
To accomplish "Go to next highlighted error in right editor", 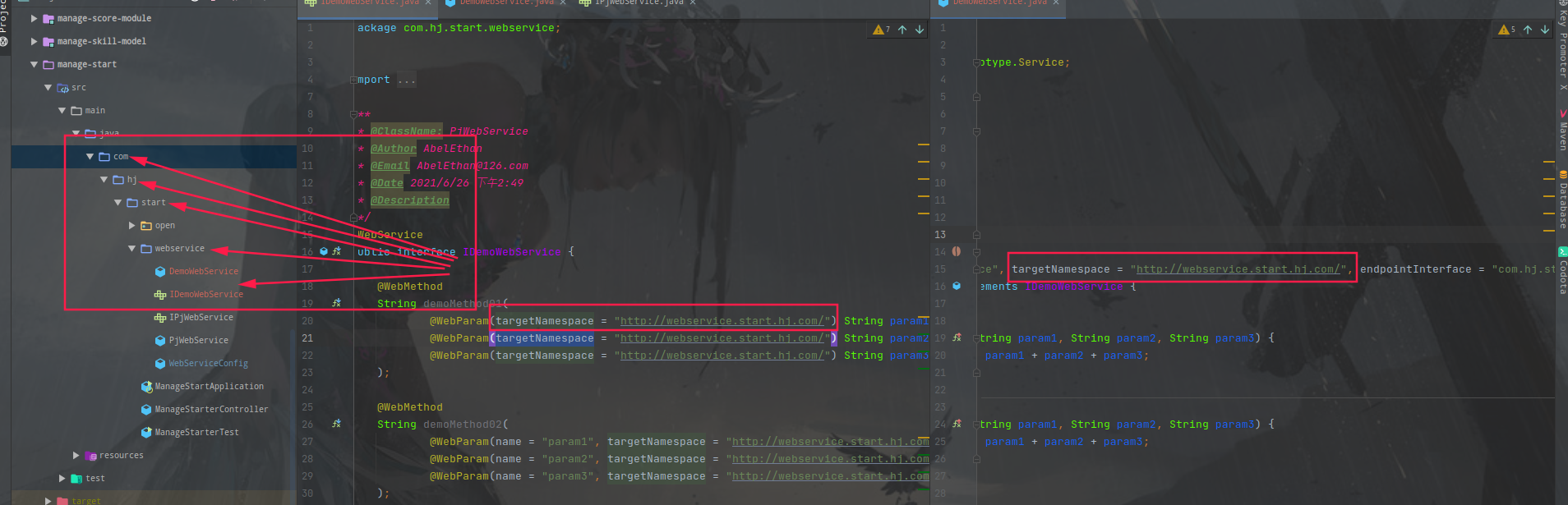I will point(1544,30).
